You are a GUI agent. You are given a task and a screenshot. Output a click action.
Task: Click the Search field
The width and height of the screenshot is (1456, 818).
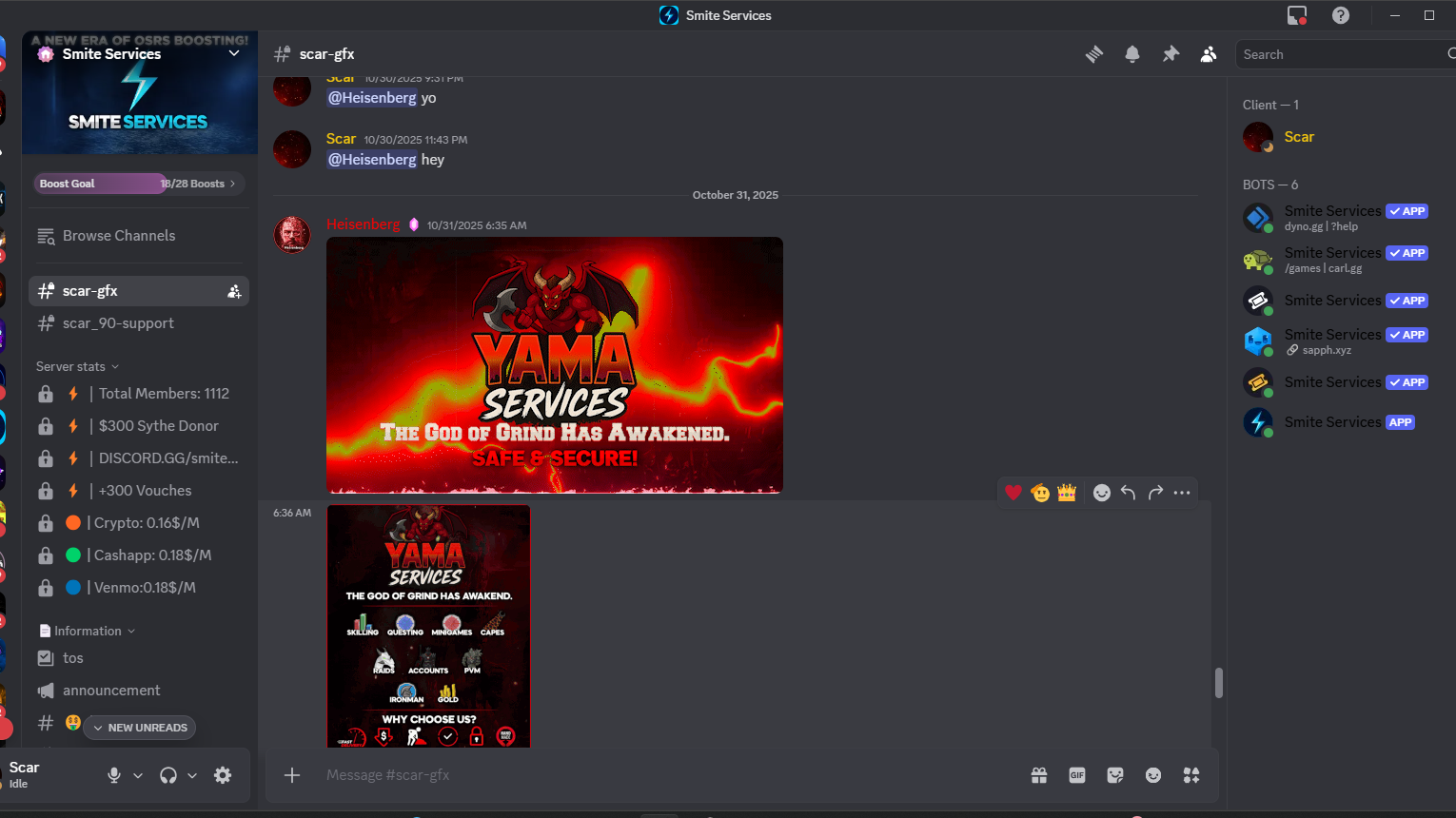tap(1344, 54)
